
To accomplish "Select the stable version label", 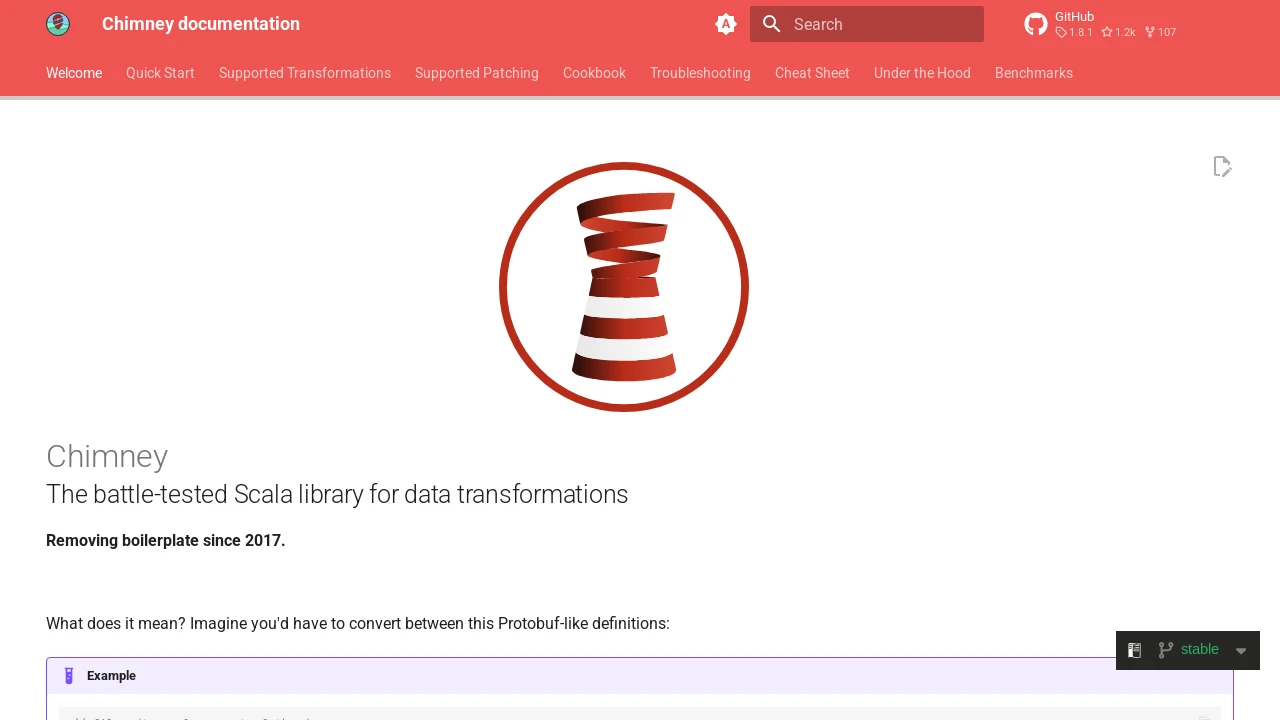I will [1200, 650].
